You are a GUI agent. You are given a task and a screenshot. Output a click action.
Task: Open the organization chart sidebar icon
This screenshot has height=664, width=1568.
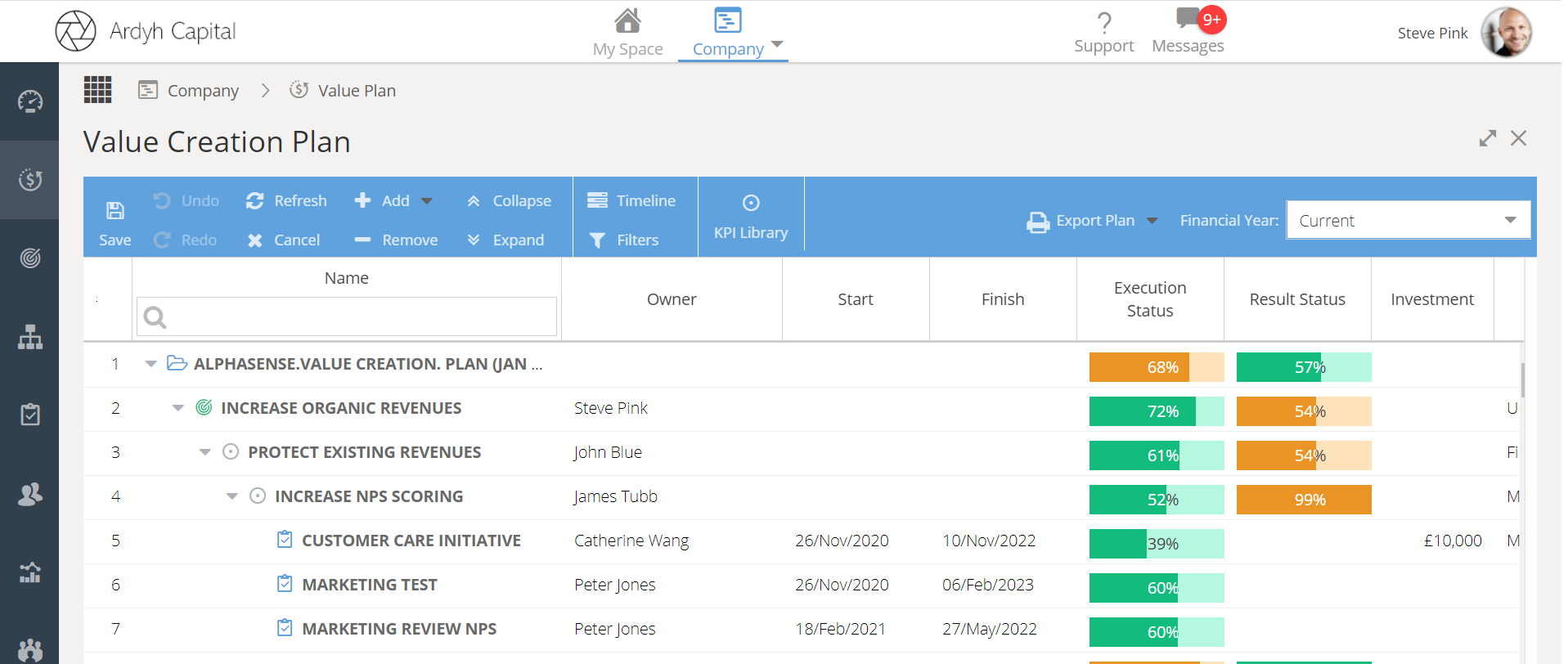30,337
